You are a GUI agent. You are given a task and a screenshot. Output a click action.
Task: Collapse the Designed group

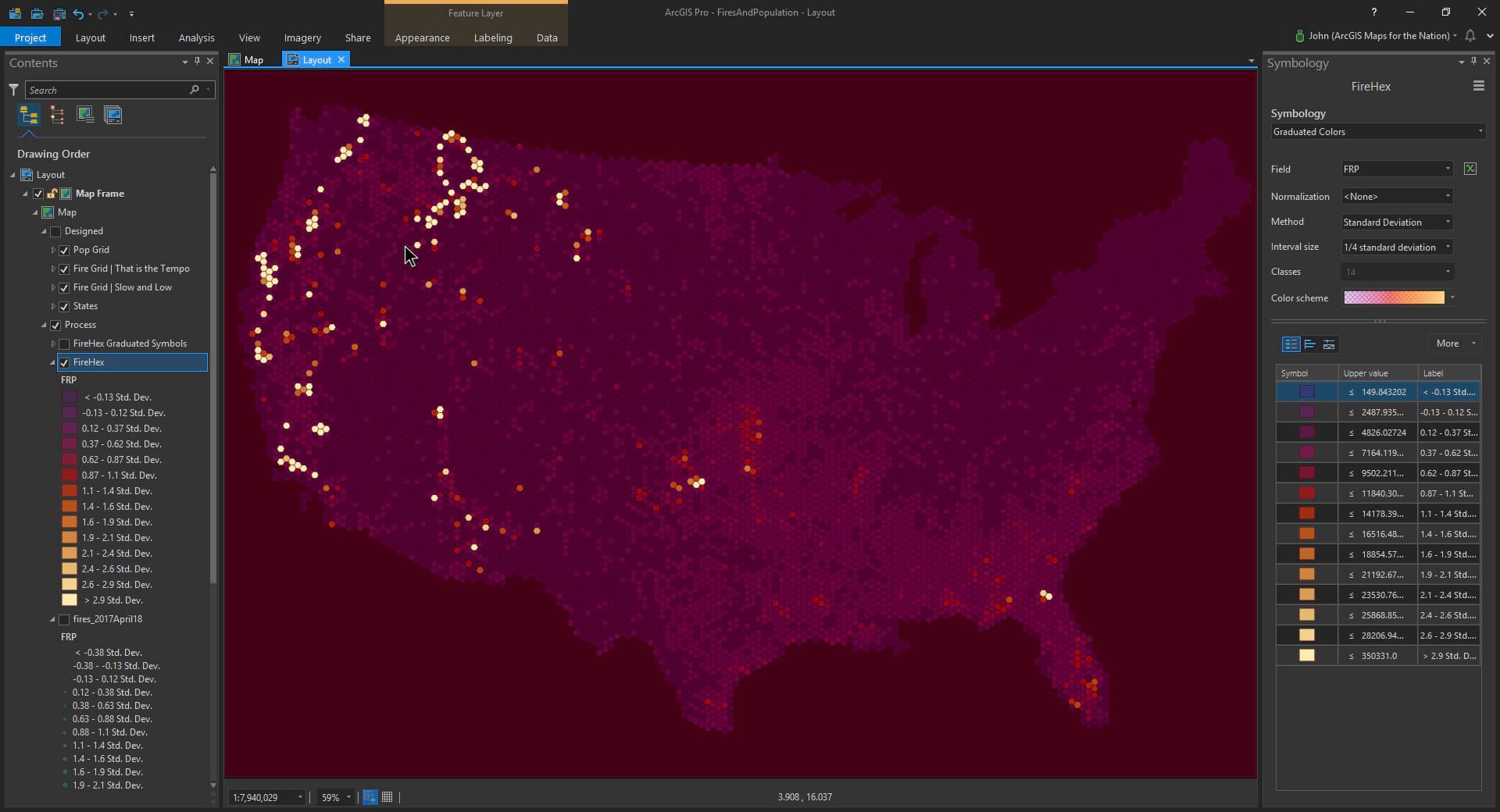44,231
